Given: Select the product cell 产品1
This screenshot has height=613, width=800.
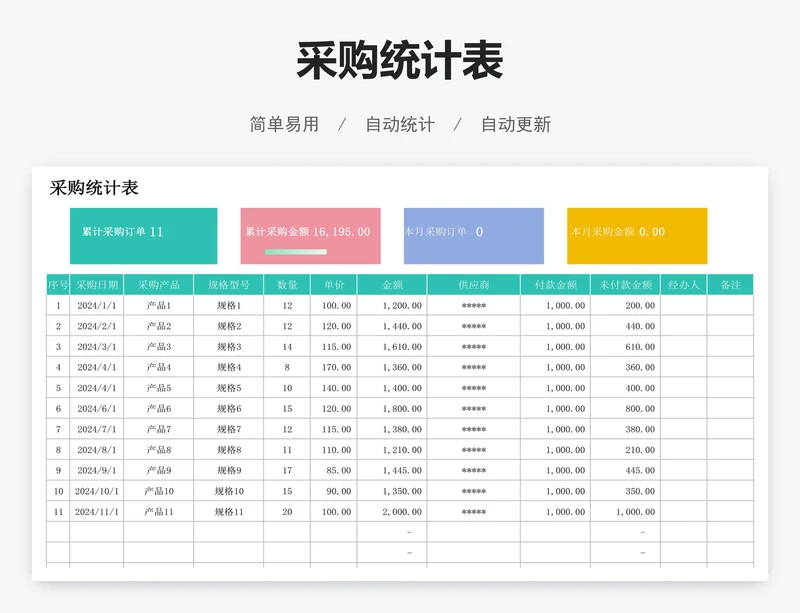Looking at the screenshot, I should [x=159, y=305].
